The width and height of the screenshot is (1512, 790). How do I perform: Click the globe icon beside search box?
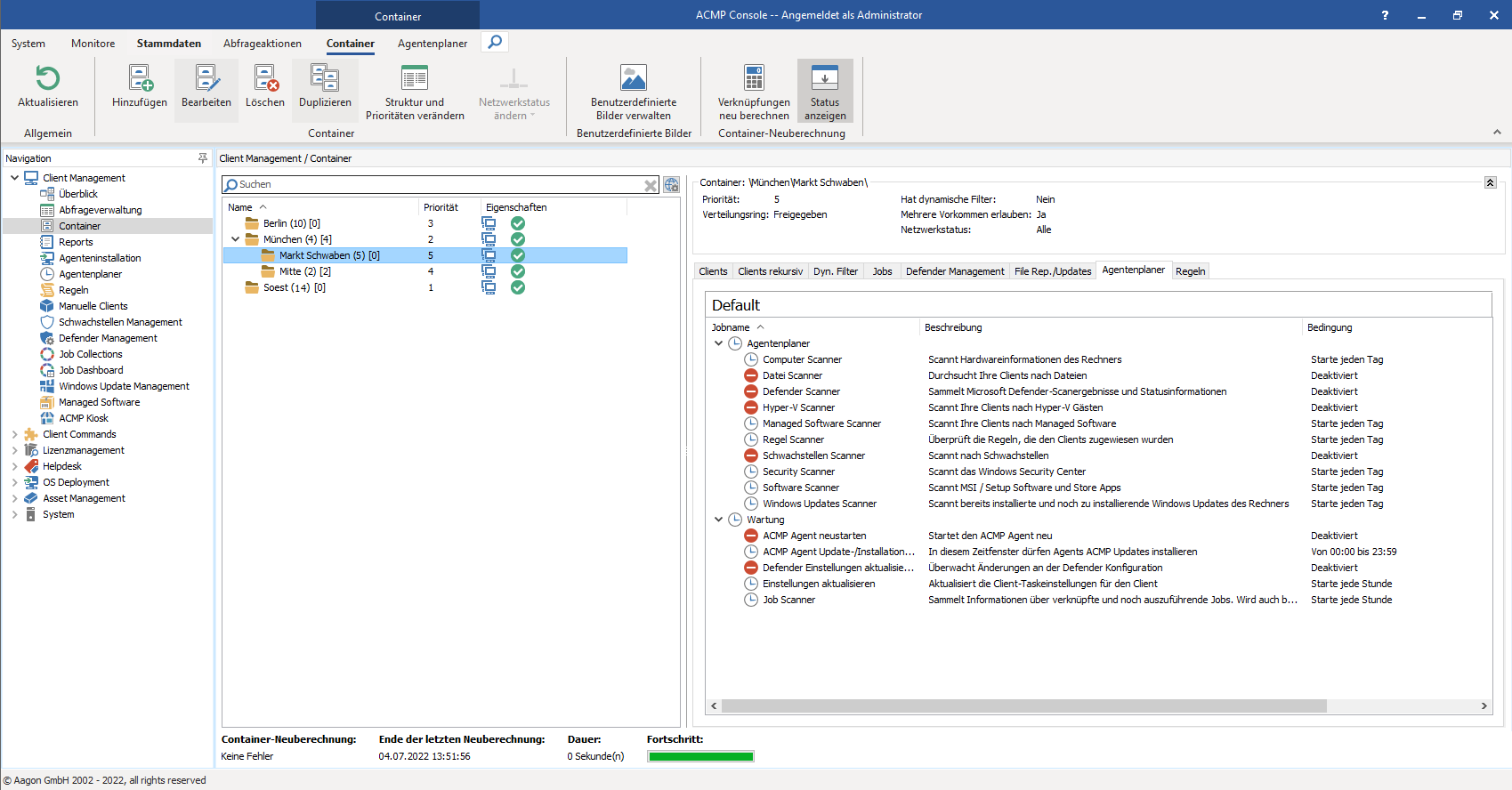671,185
